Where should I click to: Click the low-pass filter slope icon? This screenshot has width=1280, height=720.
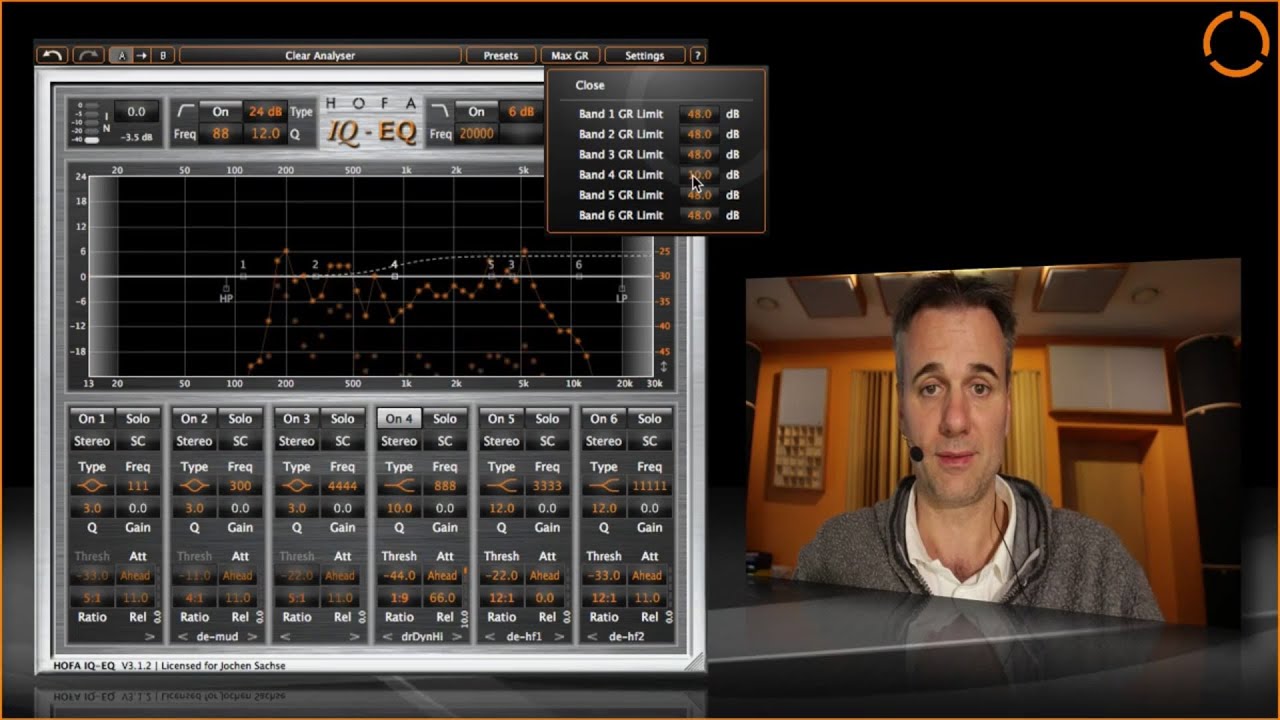pyautogui.click(x=441, y=112)
